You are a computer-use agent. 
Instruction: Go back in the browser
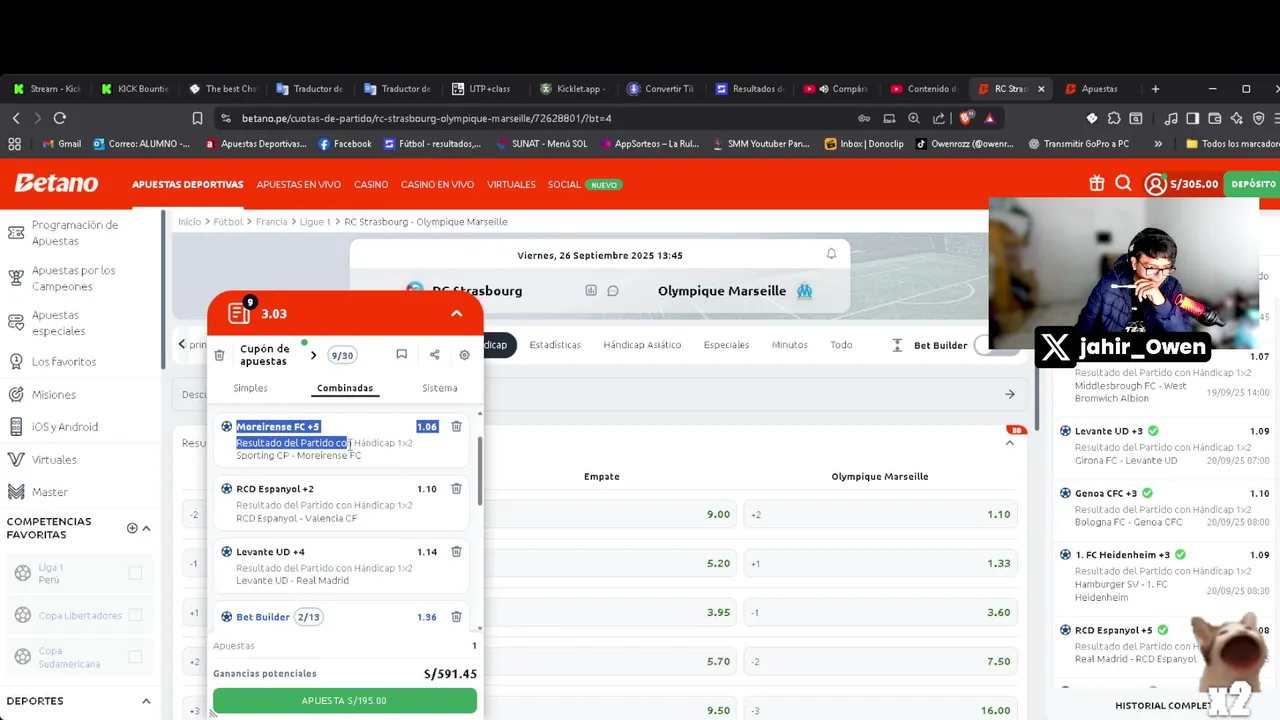pos(16,118)
